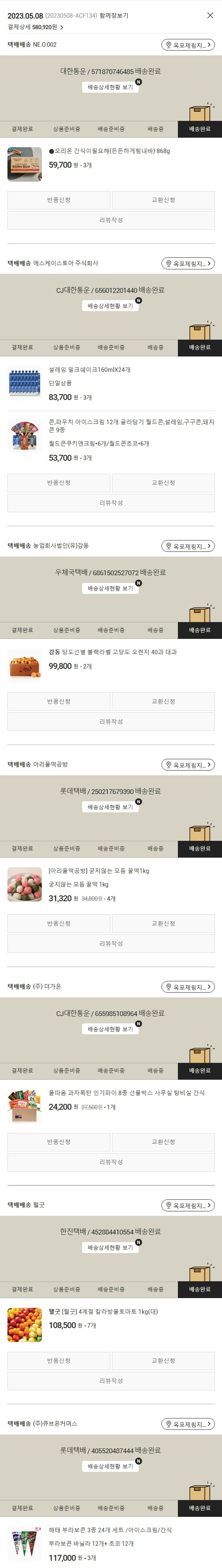Open 옥포제림지 address for 에스케이스토아 shipment
The width and height of the screenshot is (222, 1568).
(x=188, y=264)
